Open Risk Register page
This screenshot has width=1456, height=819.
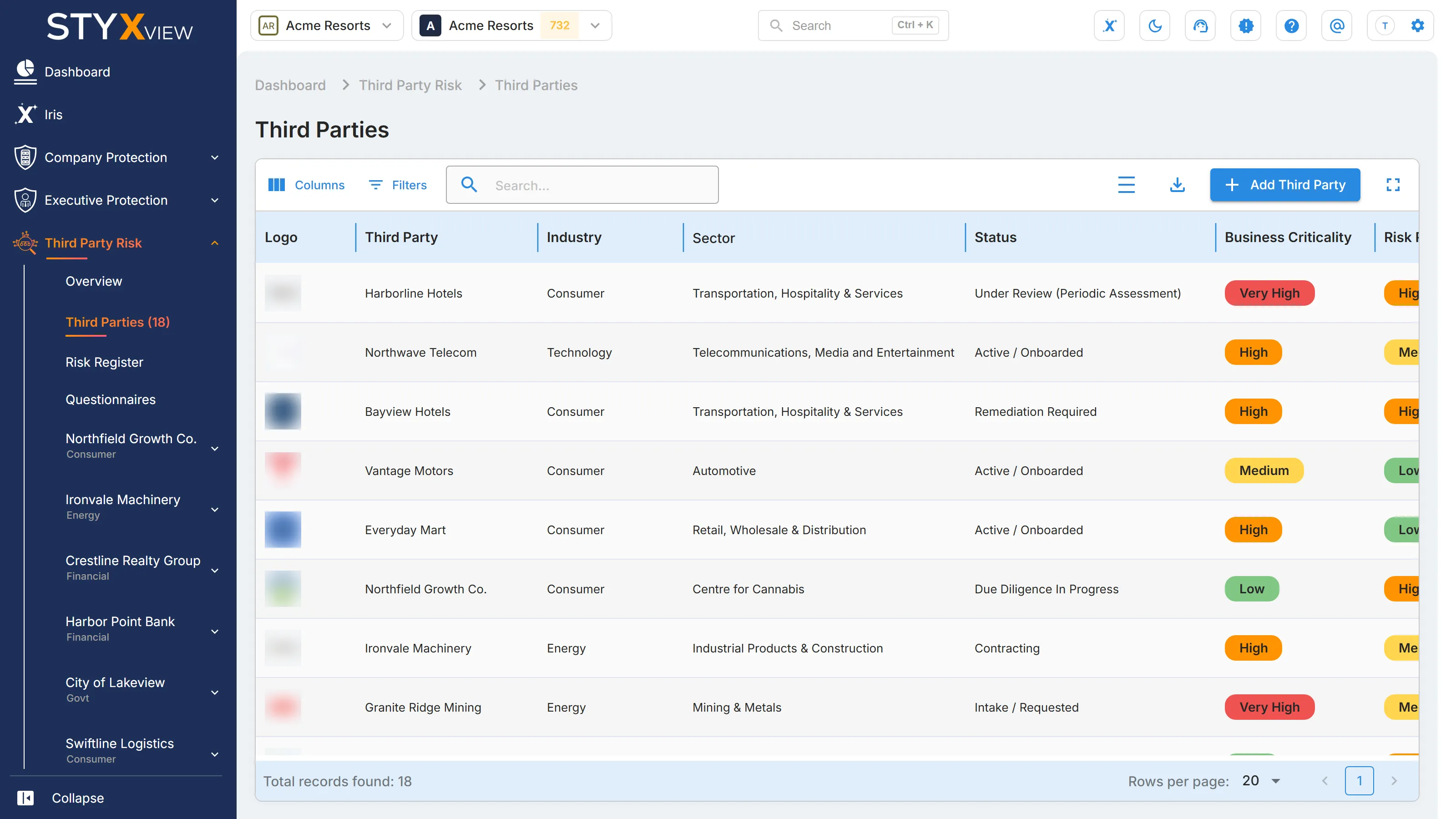[x=104, y=362]
